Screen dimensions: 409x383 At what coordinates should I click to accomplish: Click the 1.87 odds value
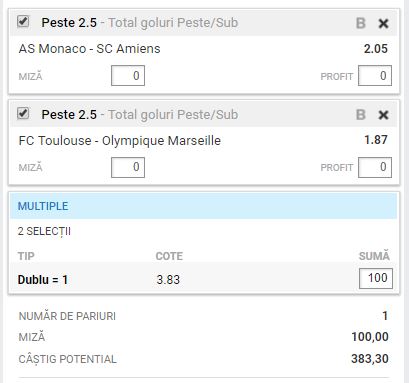[376, 140]
